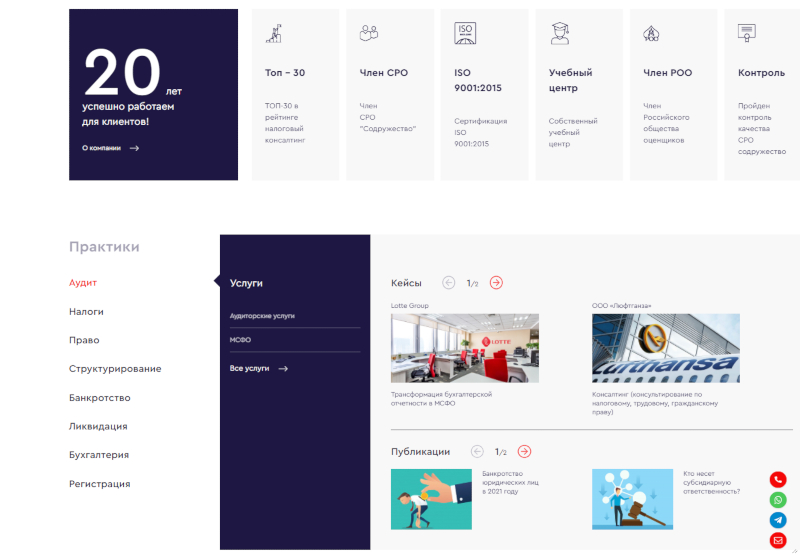Open the green WhatsApp chat icon

click(778, 500)
